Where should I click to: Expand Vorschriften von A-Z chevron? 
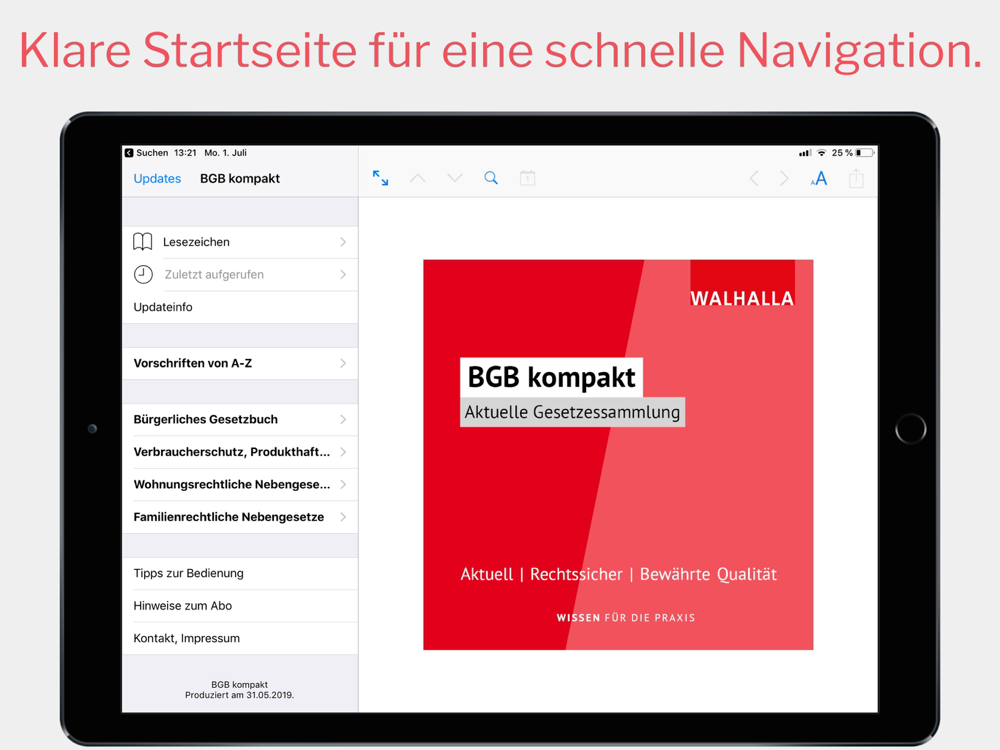pyautogui.click(x=343, y=363)
